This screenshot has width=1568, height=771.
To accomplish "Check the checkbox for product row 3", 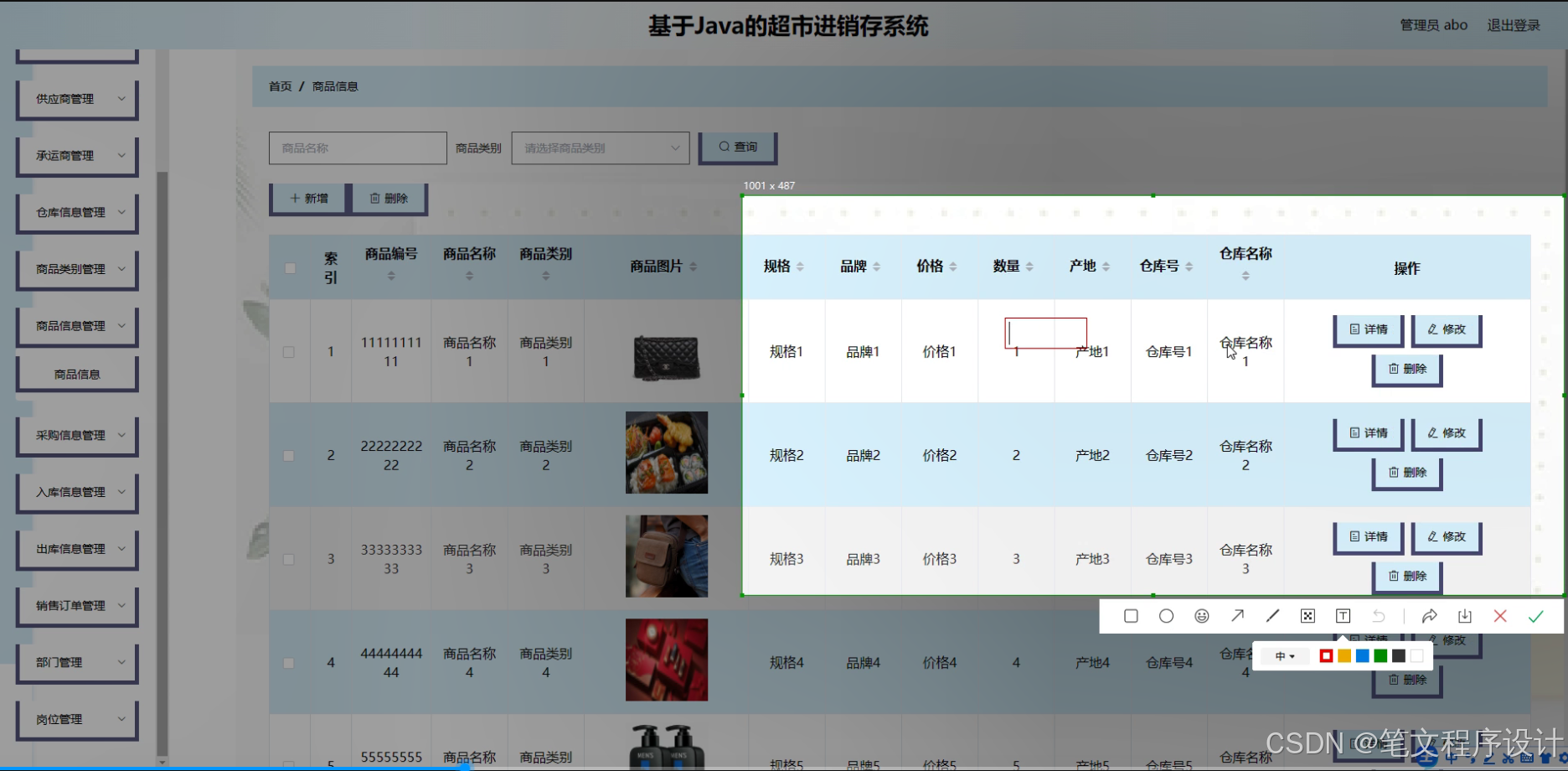I will (x=289, y=559).
